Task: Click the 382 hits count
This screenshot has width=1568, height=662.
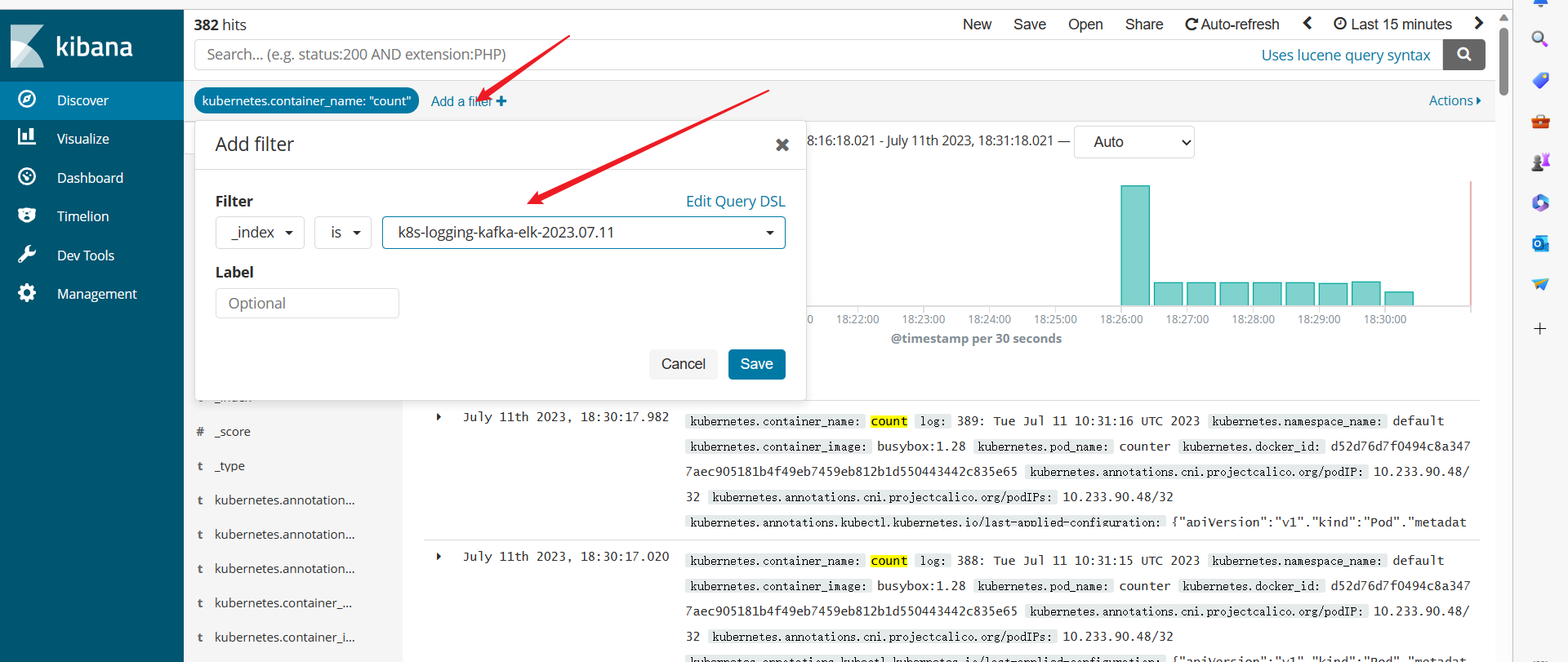Action: [220, 24]
